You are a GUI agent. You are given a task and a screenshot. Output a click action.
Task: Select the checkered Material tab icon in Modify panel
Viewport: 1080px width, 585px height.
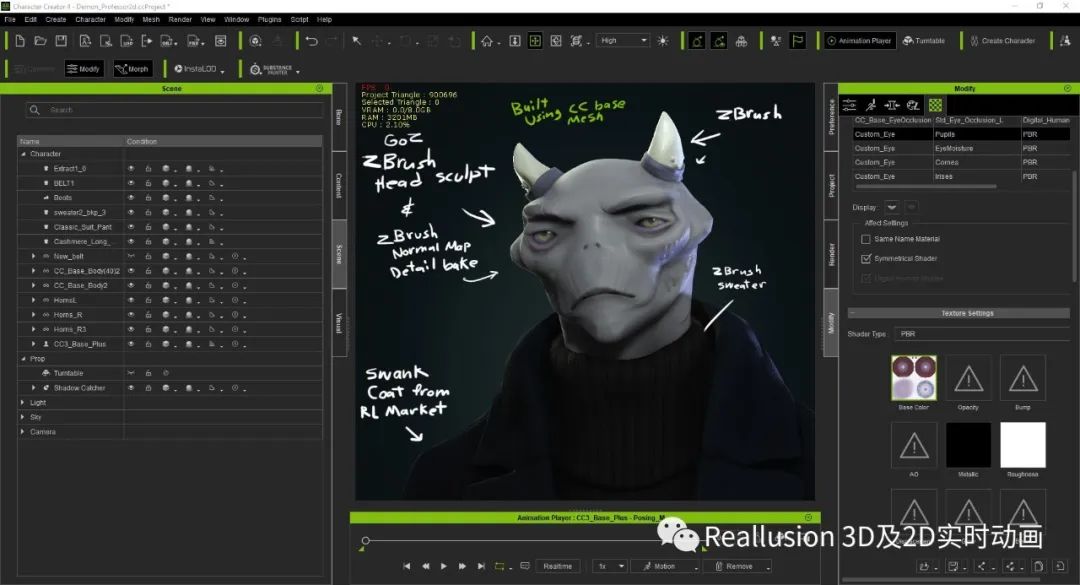[x=935, y=105]
